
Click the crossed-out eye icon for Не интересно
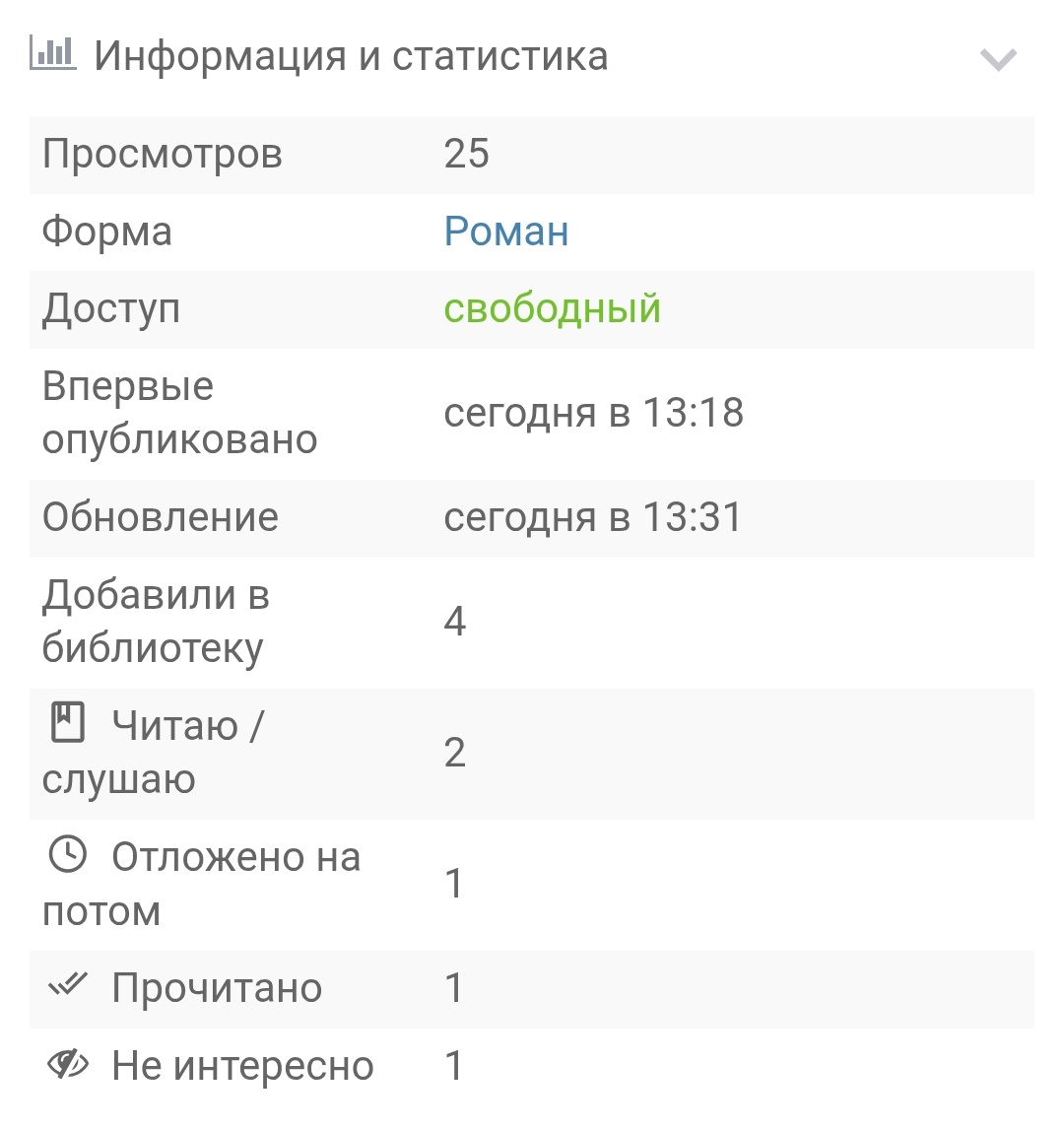pos(67,1064)
